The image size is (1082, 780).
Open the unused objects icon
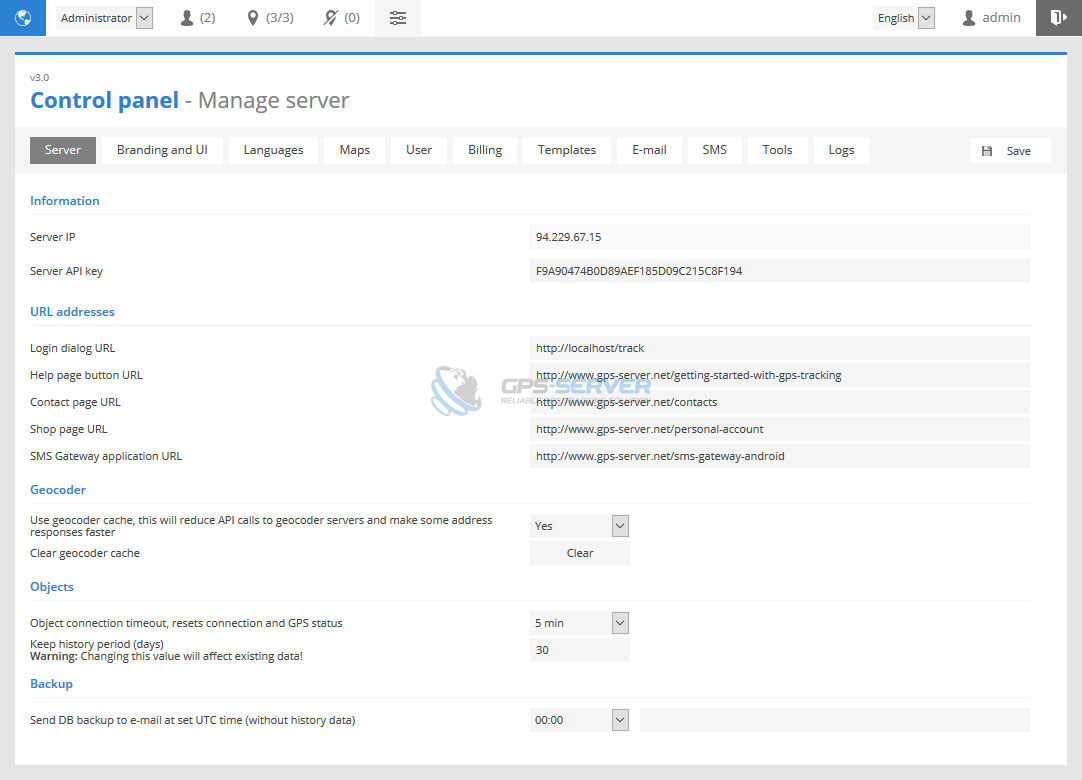331,18
